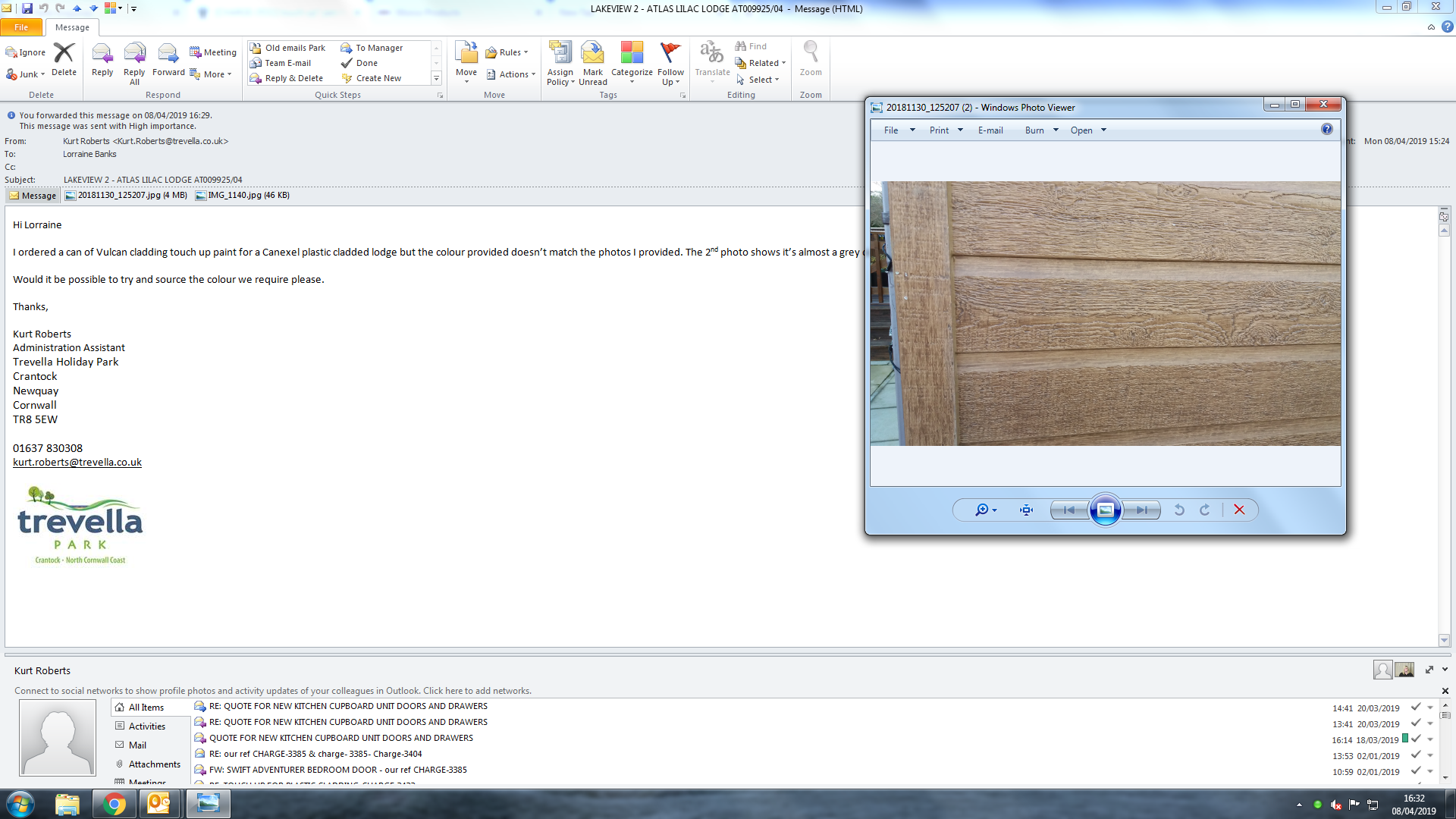1456x819 pixels.
Task: Open the IMG_1140.jpg attachment
Action: click(243, 196)
